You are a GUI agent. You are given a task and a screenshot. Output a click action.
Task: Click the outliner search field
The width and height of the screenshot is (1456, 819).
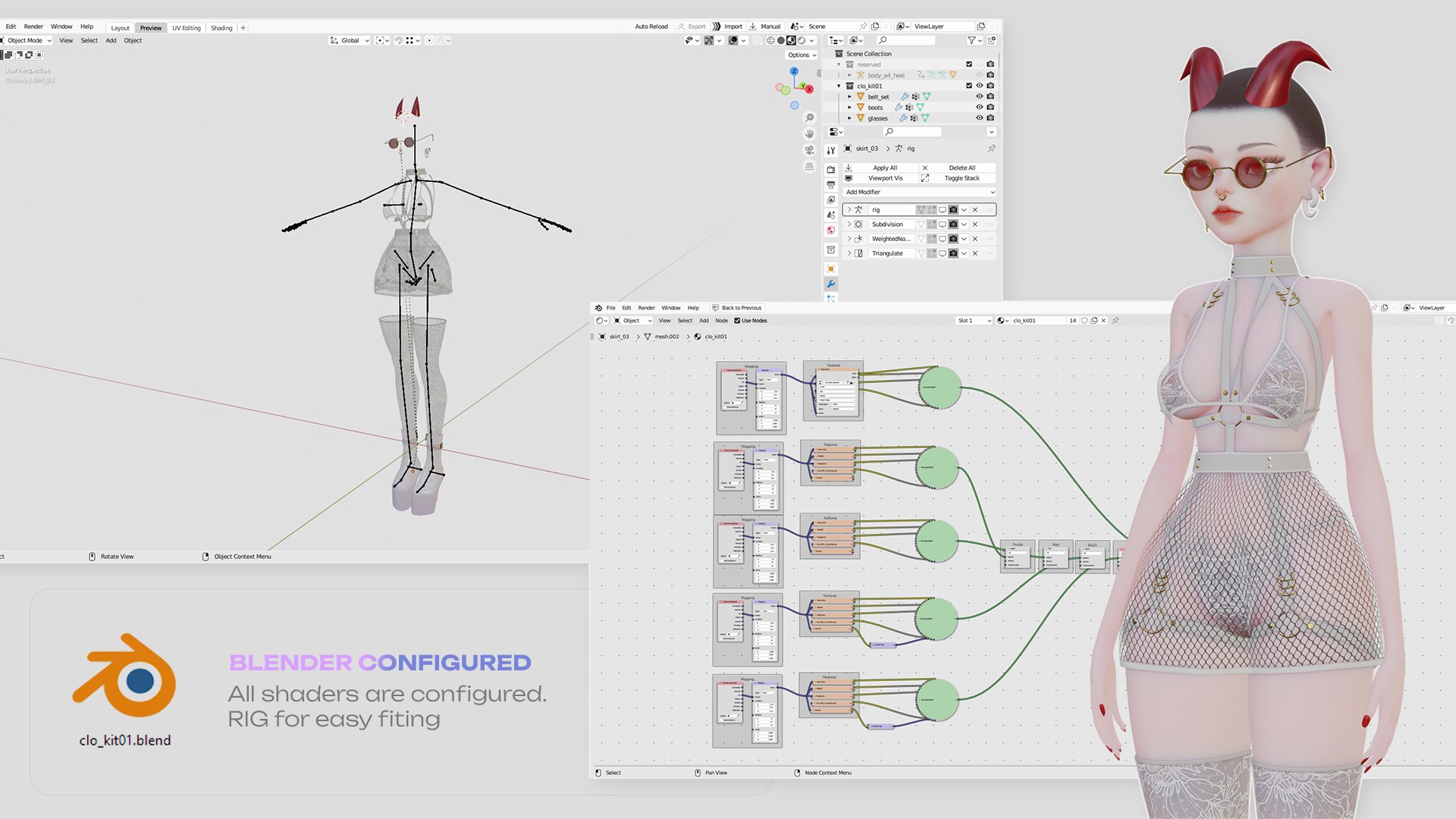905,40
